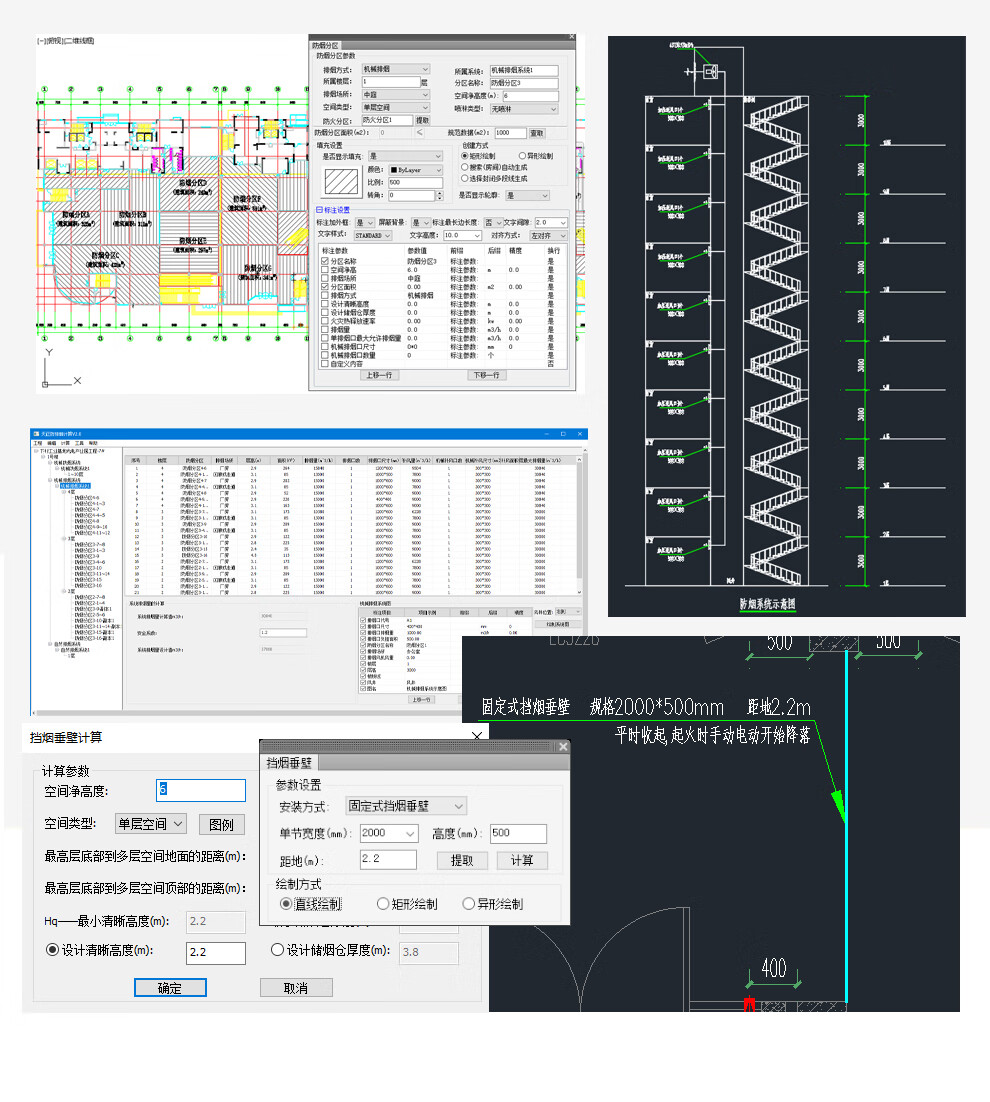
Task: Uncheck the 分区面积 annotation checkbox
Action: pos(324,287)
